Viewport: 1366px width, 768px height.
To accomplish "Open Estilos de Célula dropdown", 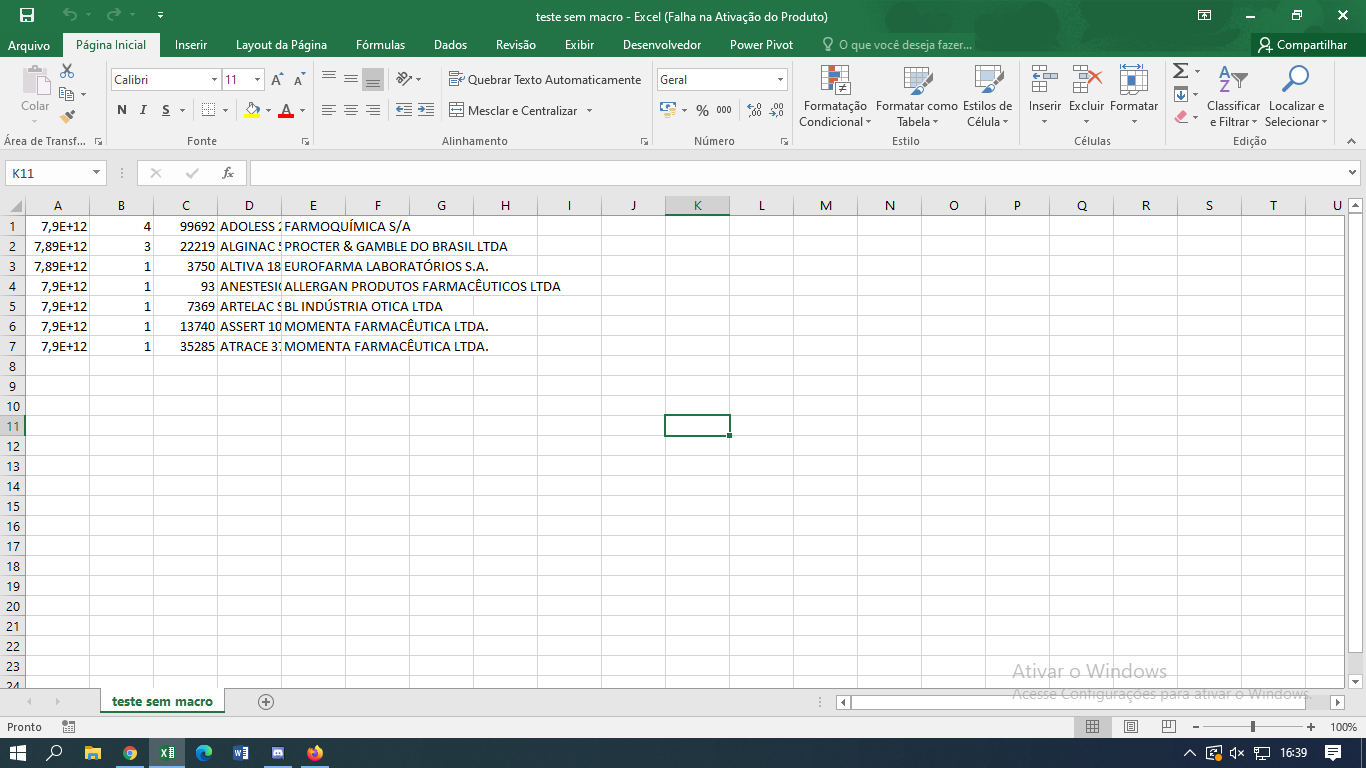I will [x=987, y=96].
